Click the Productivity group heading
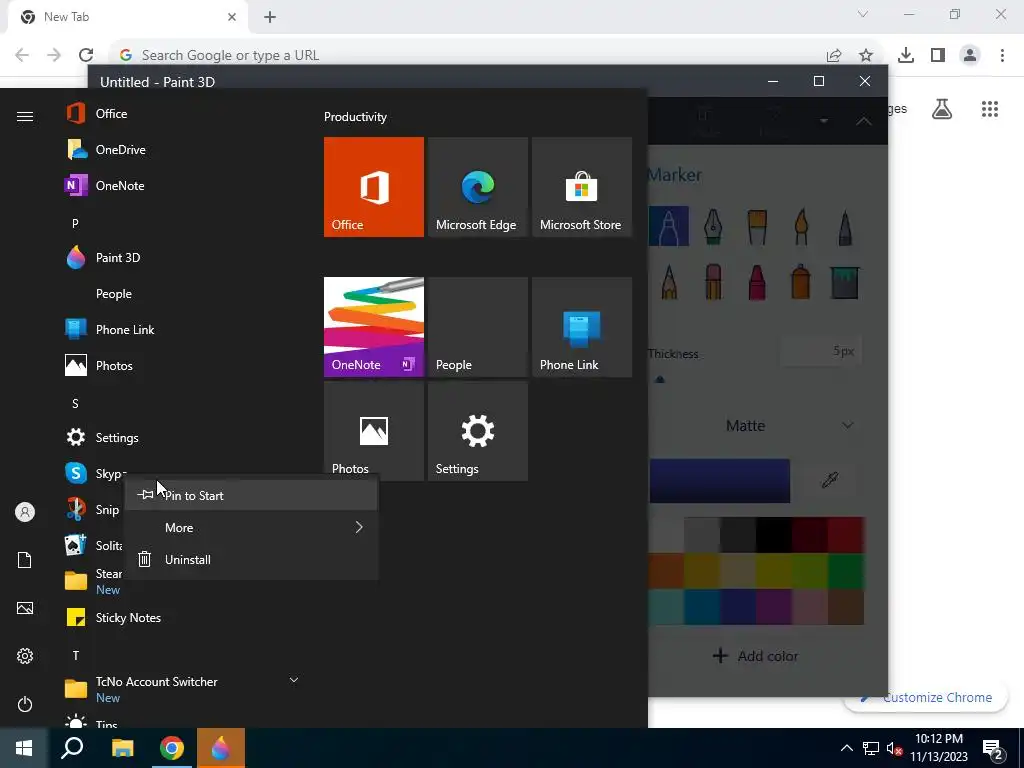 click(355, 117)
